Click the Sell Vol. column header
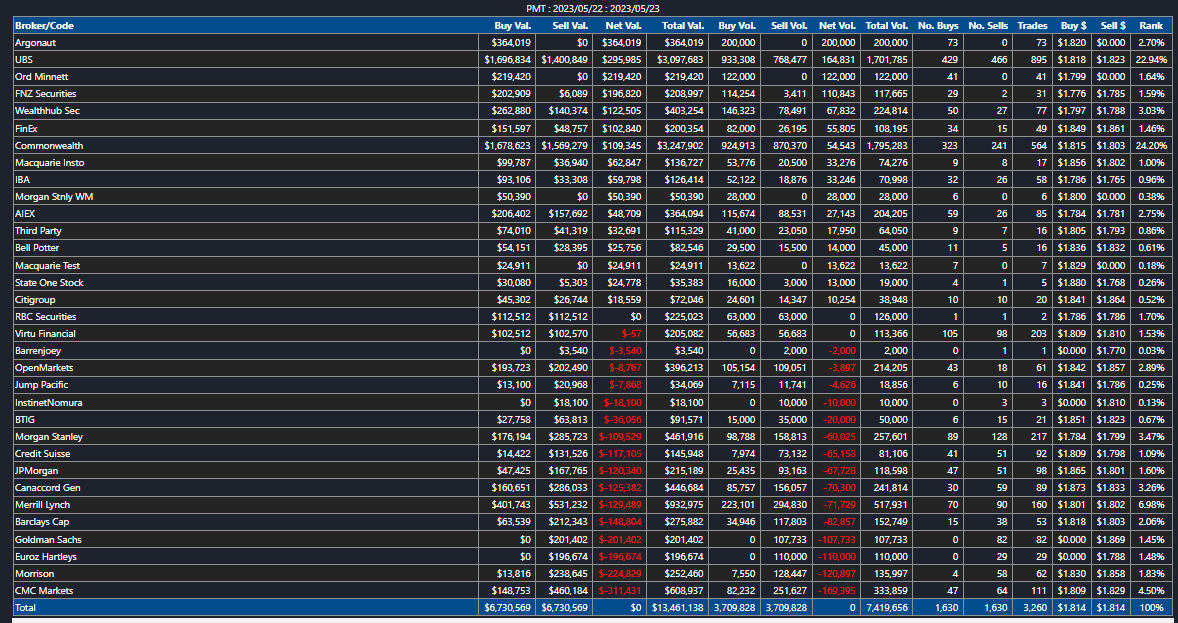1178x623 pixels. click(x=789, y=26)
